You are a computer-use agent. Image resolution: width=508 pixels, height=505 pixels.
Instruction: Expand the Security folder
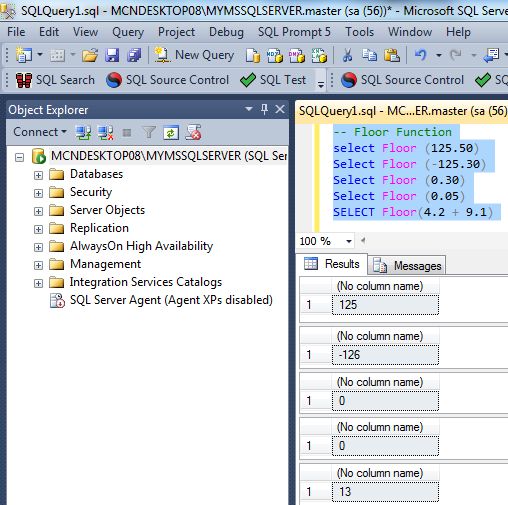tap(38, 193)
